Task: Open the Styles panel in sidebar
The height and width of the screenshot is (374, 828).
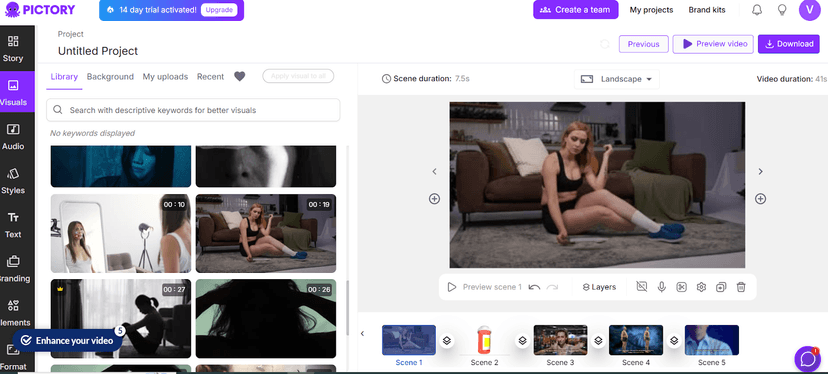Action: (x=13, y=181)
